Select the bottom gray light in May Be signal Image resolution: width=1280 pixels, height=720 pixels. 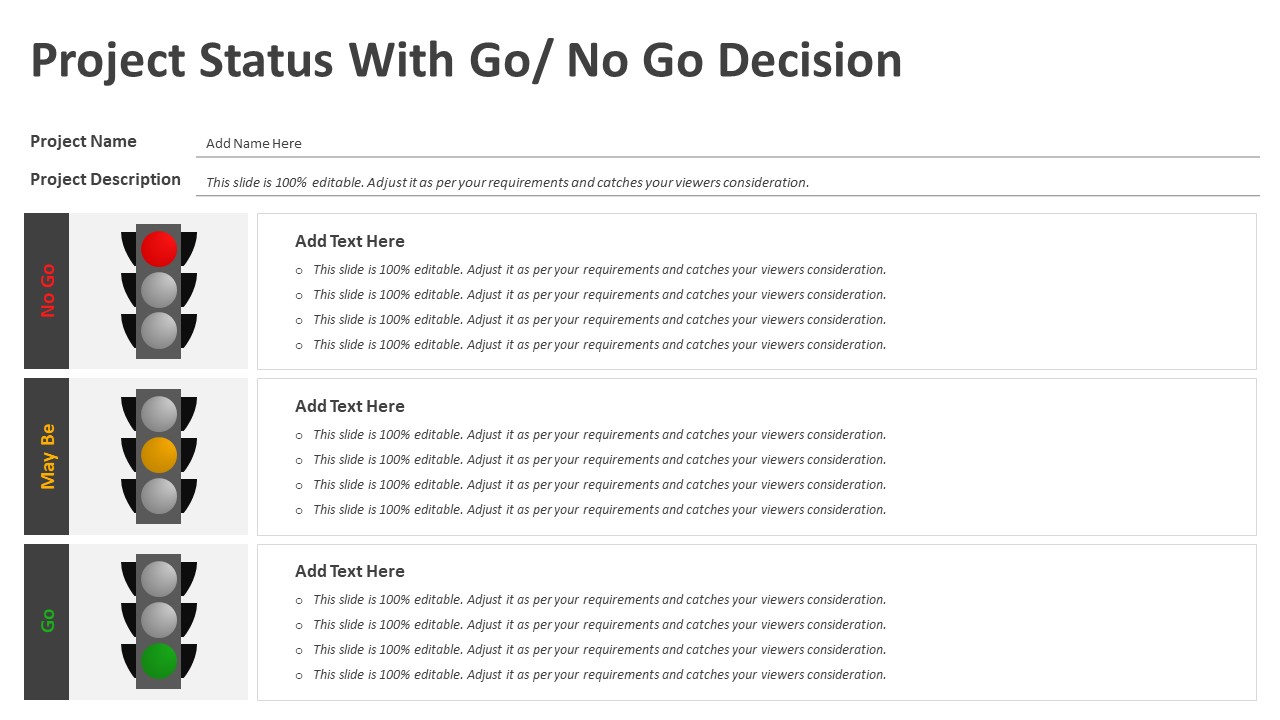tap(159, 496)
